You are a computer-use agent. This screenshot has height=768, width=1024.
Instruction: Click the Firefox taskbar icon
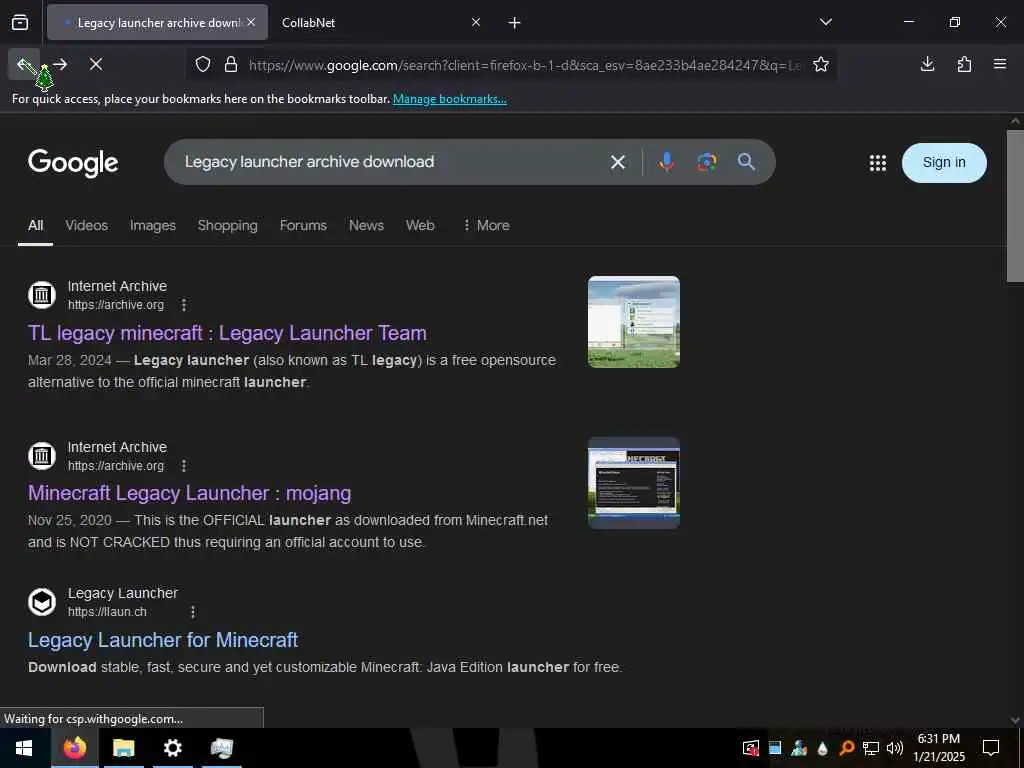tap(74, 748)
